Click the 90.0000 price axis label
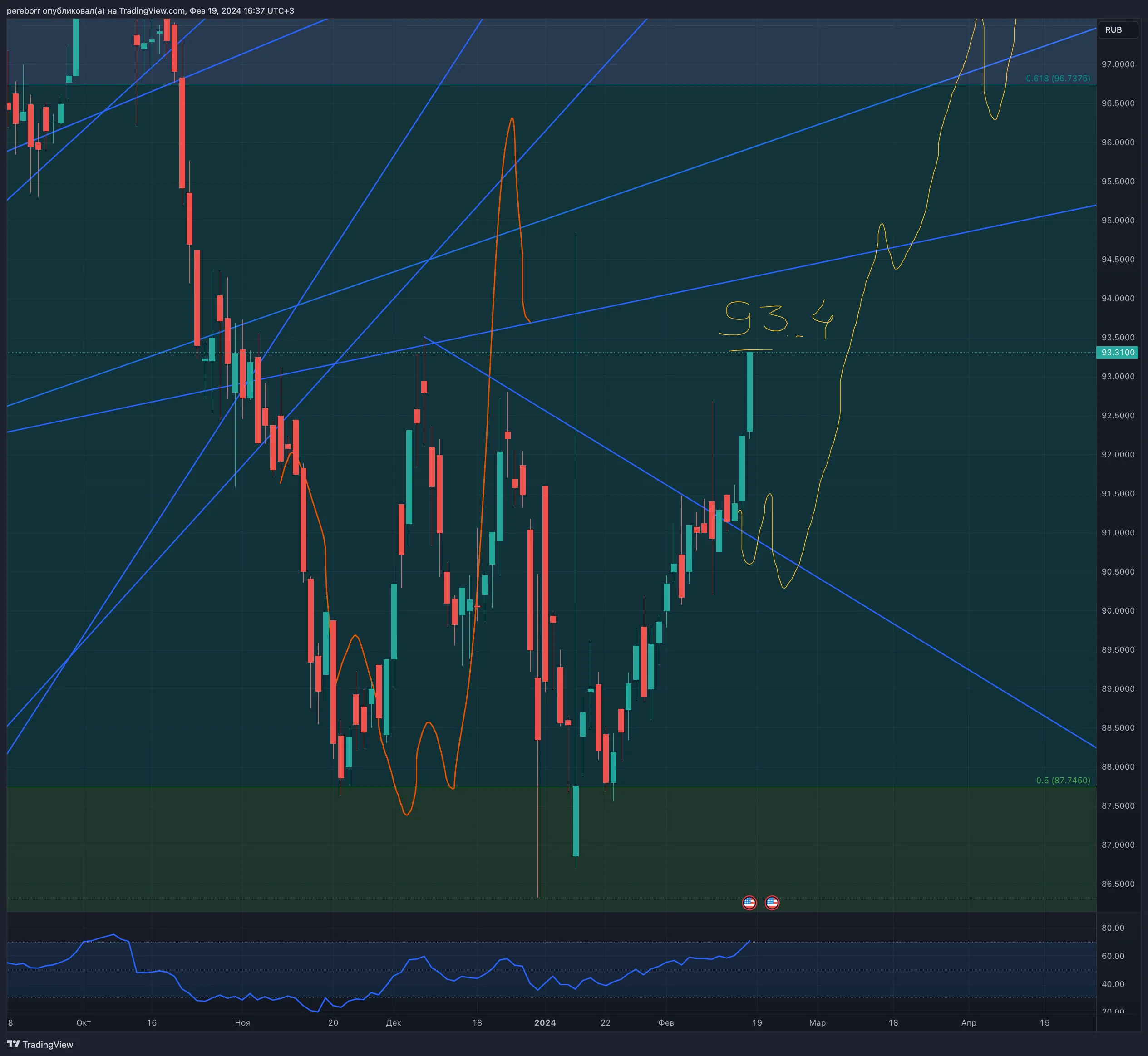The height and width of the screenshot is (1056, 1148). click(1118, 611)
